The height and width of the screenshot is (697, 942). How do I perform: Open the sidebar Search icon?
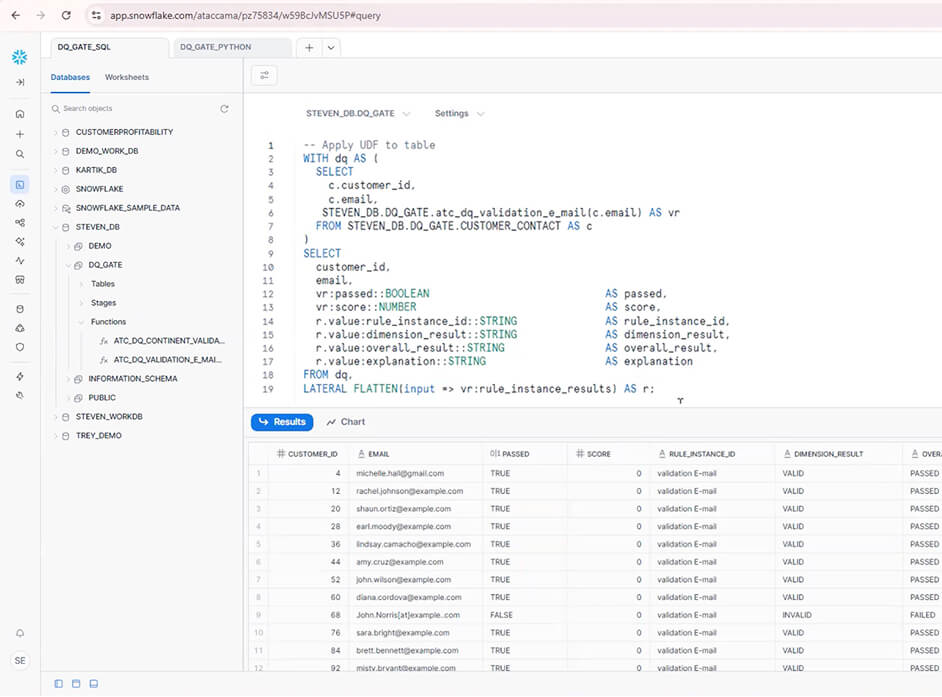tap(20, 154)
